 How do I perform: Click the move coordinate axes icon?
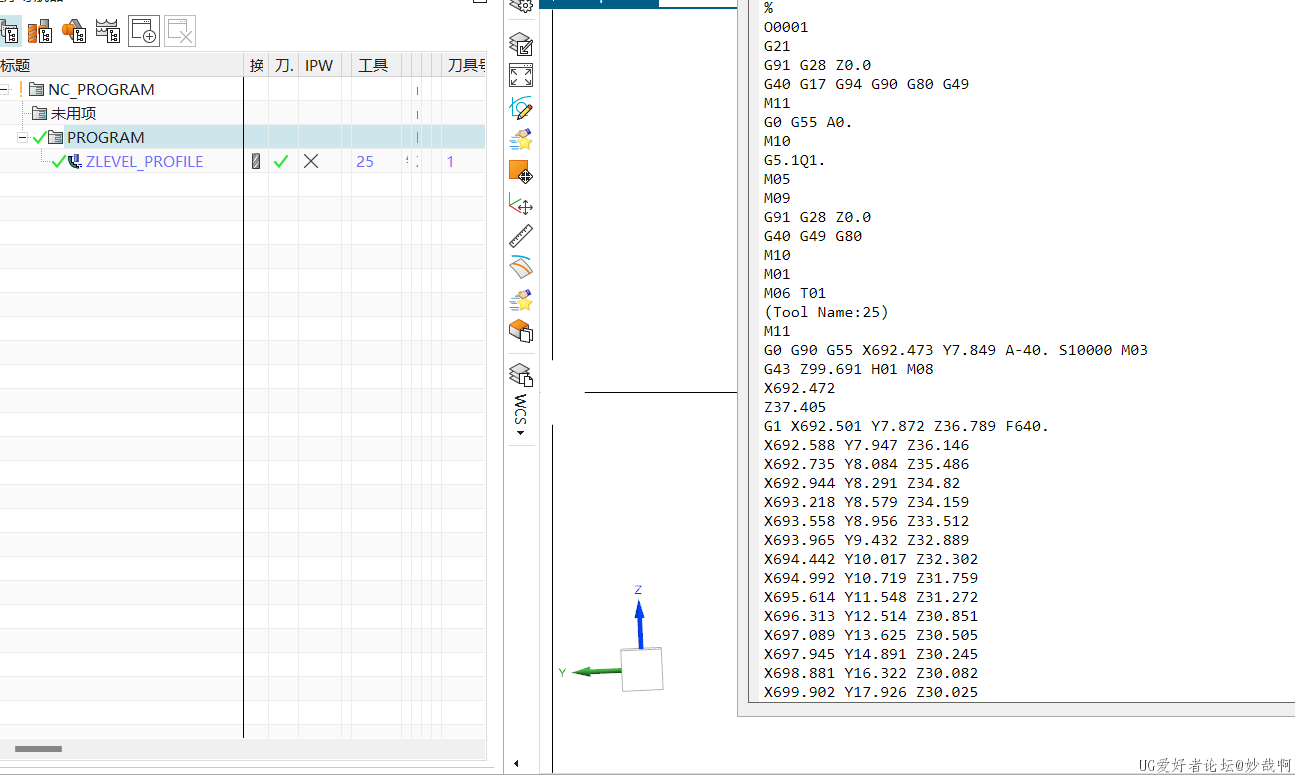(521, 204)
